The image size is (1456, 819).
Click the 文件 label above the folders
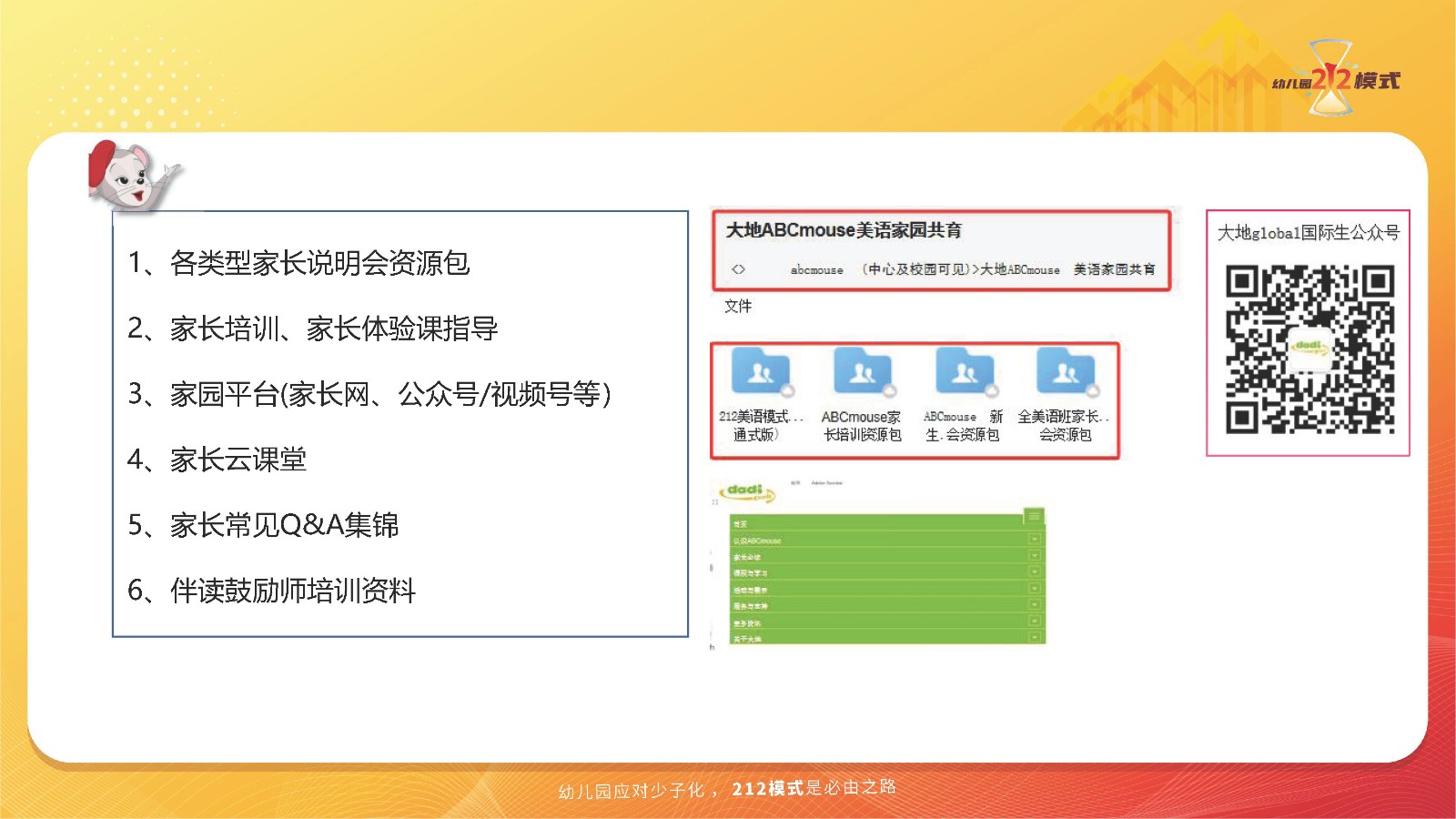click(x=738, y=306)
